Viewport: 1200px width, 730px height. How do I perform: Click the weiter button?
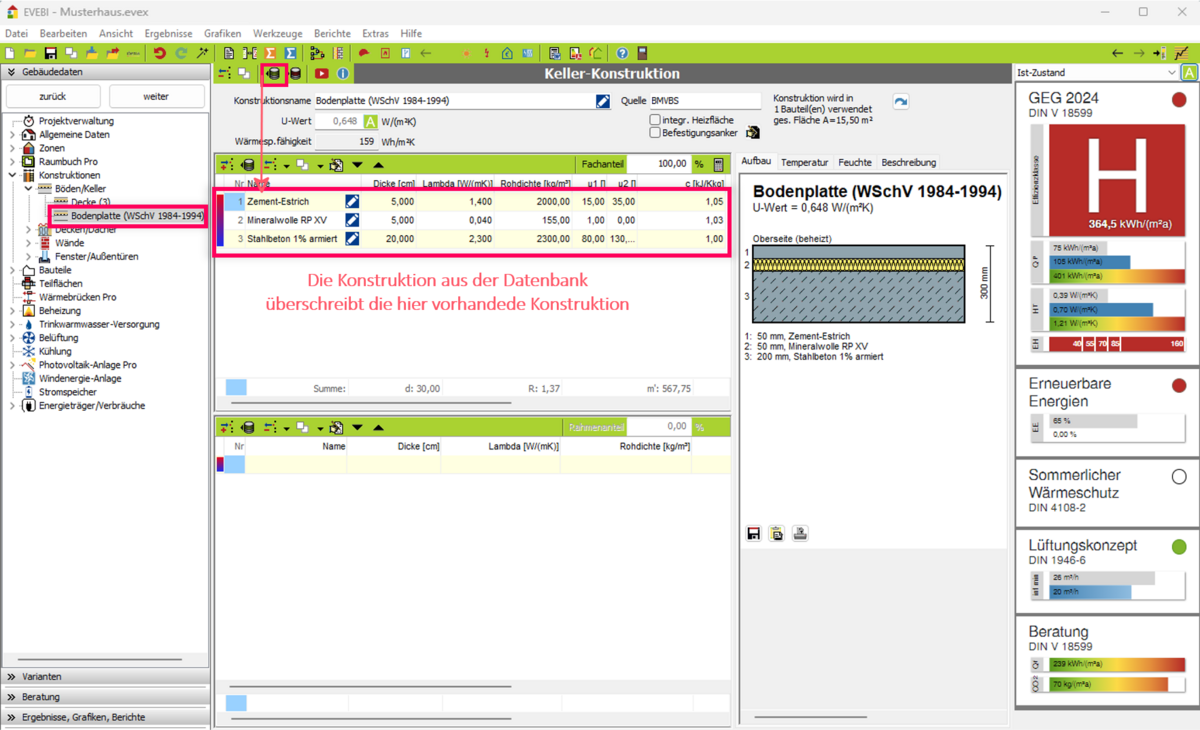(156, 96)
